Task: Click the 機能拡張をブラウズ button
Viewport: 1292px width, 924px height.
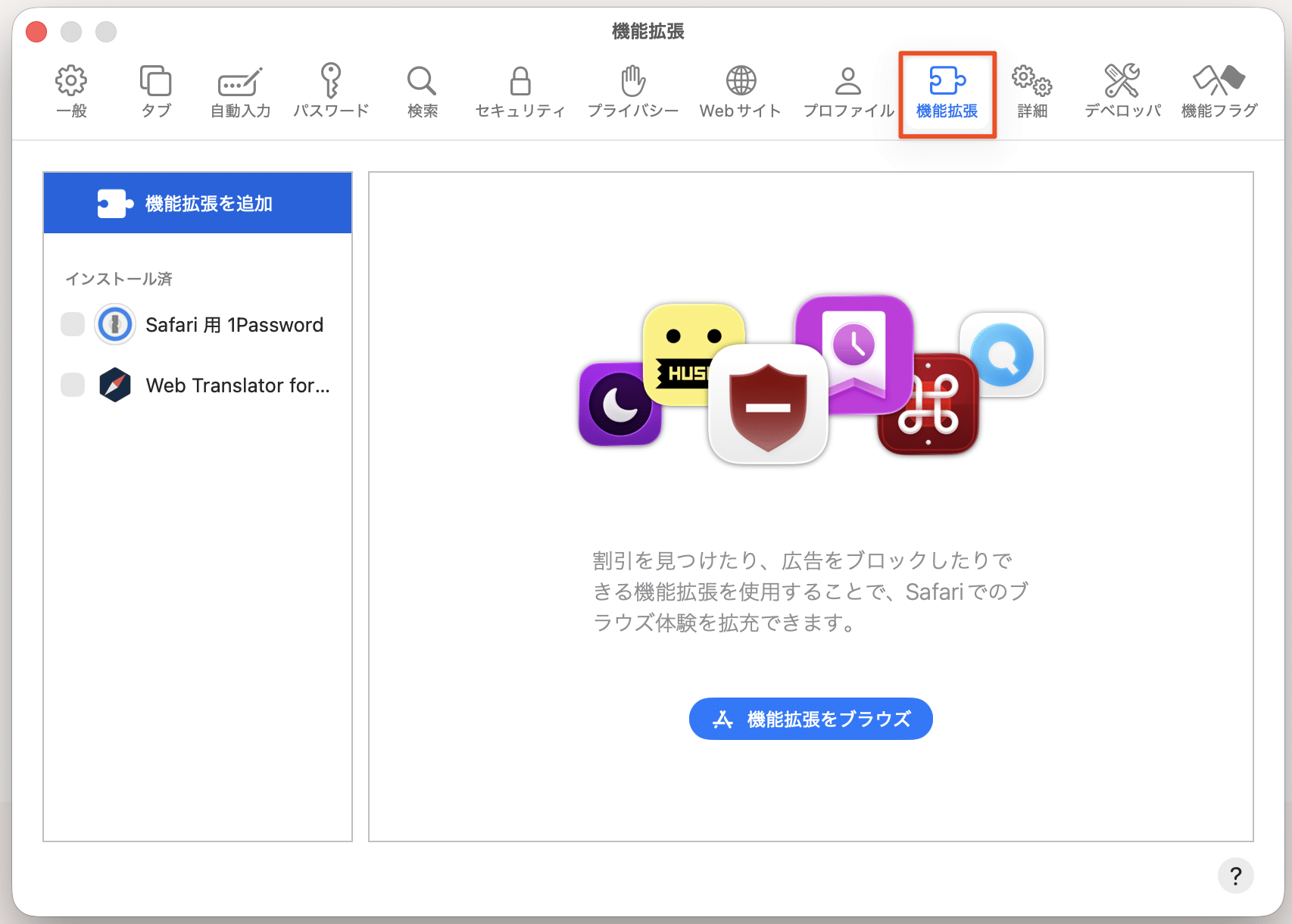Action: [810, 719]
